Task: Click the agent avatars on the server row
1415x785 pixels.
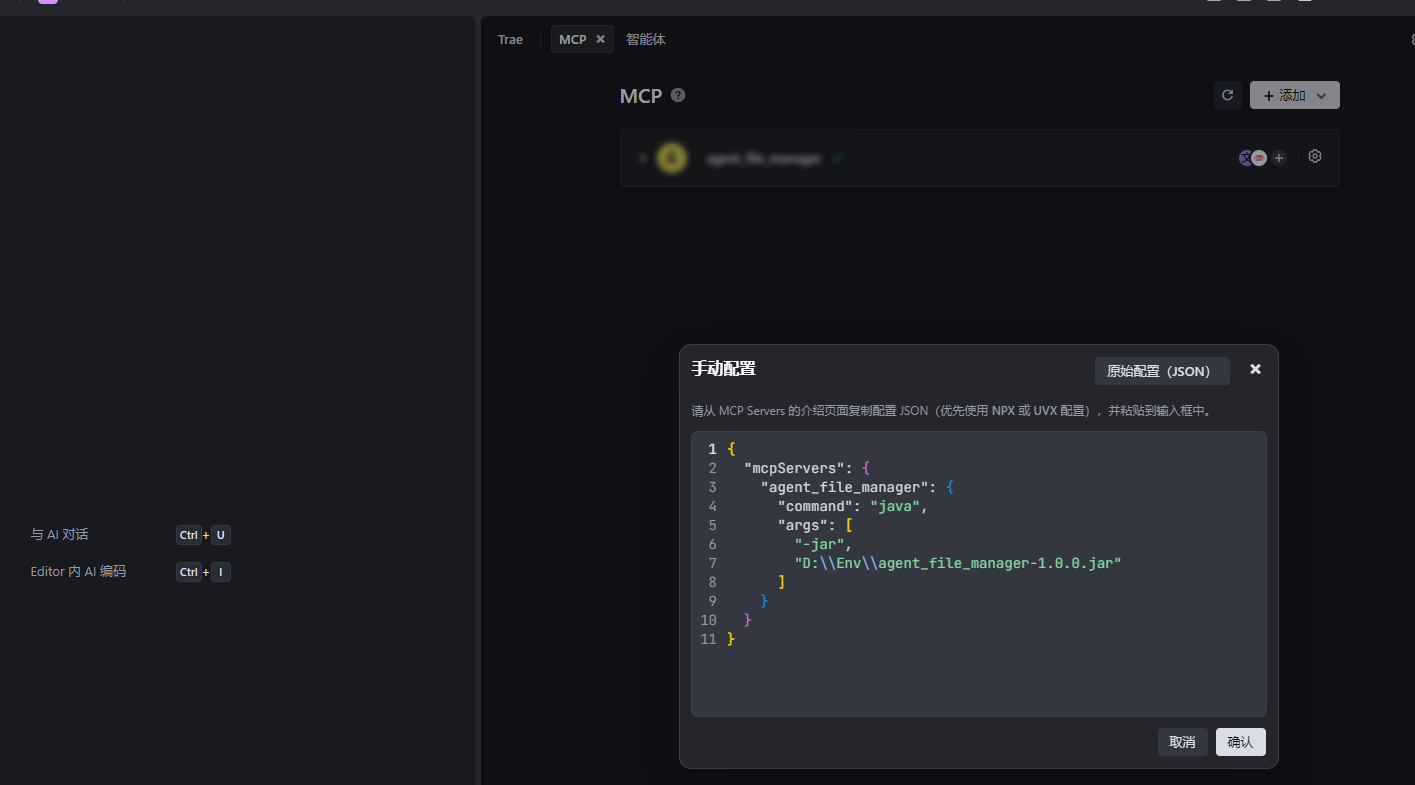Action: click(1252, 157)
